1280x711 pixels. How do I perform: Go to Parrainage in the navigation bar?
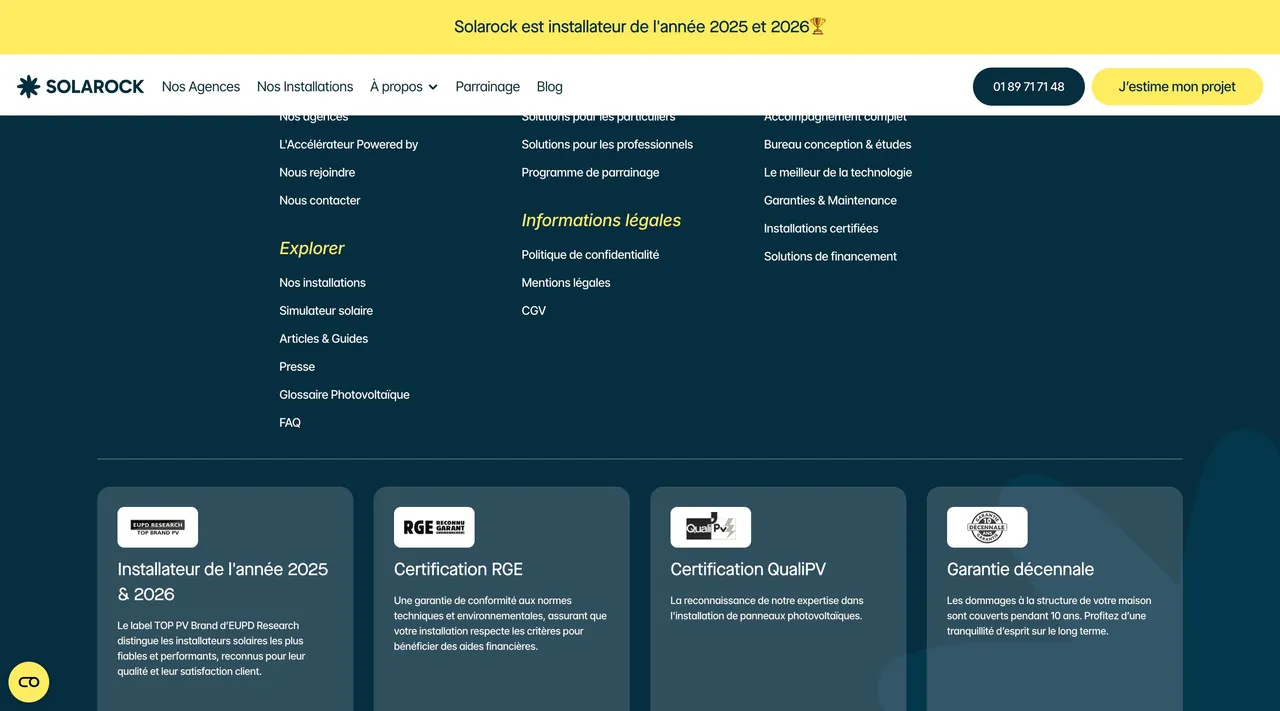(x=488, y=87)
